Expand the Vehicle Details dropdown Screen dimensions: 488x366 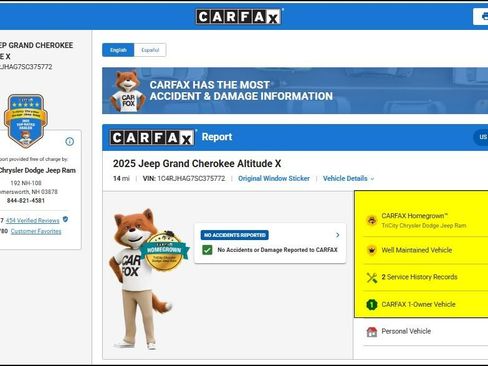coord(348,179)
